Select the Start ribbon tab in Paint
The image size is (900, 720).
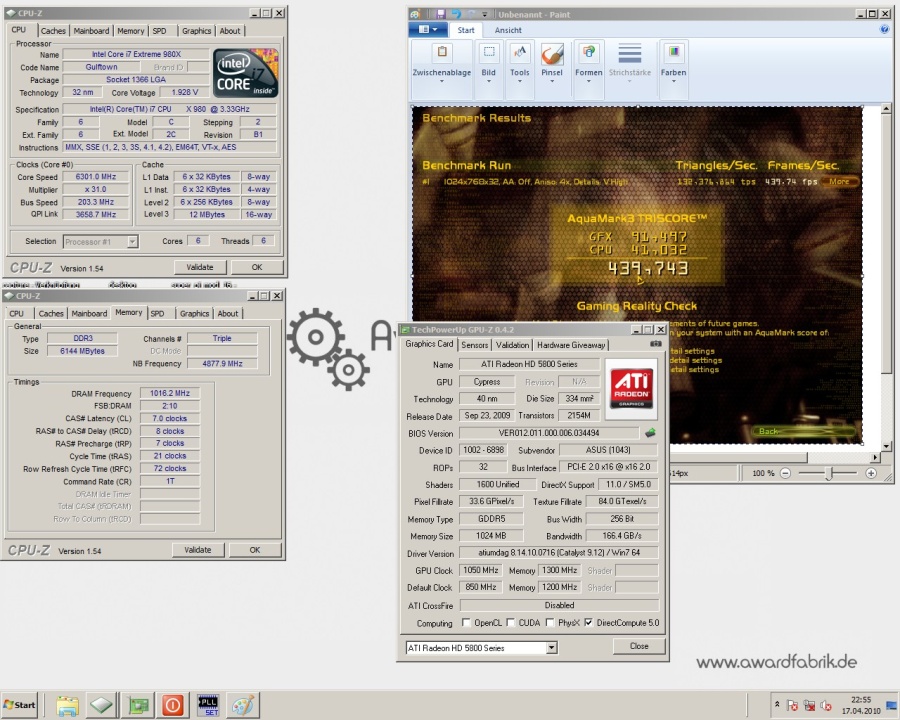[x=465, y=30]
